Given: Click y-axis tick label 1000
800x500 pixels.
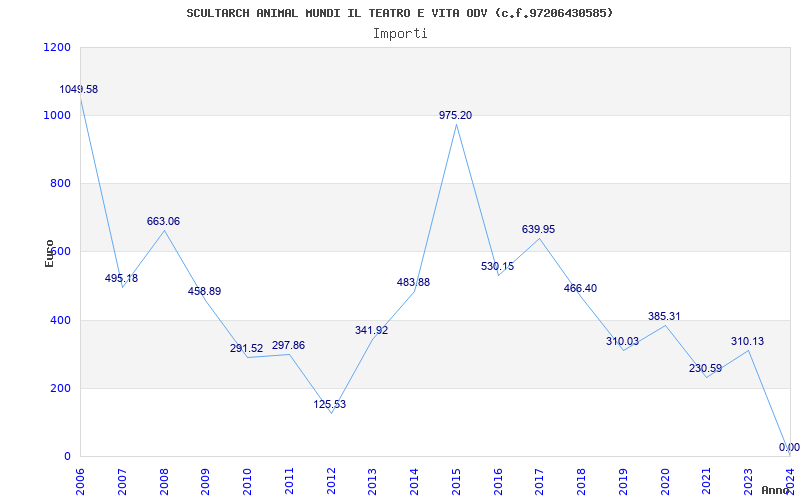Looking at the screenshot, I should [58, 115].
